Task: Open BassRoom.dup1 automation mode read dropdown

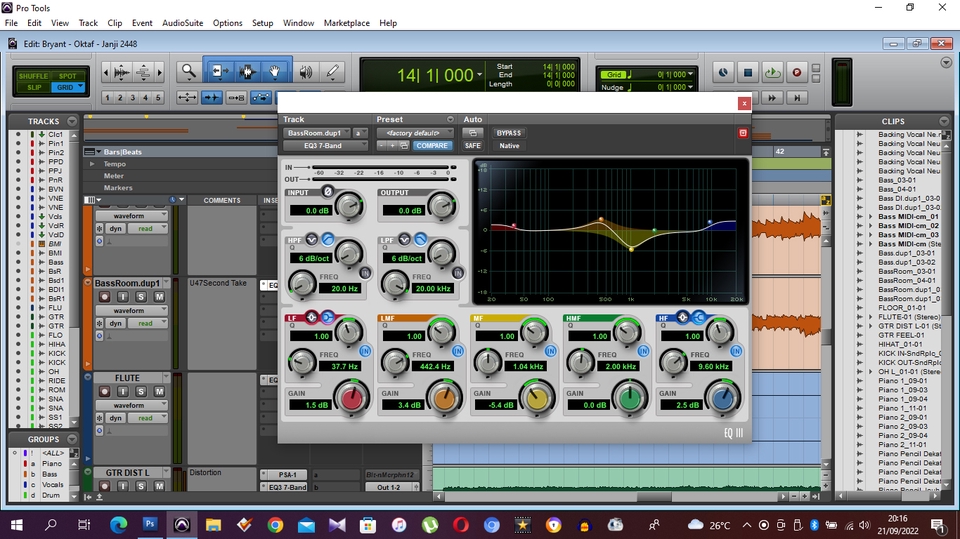Action: click(x=148, y=323)
